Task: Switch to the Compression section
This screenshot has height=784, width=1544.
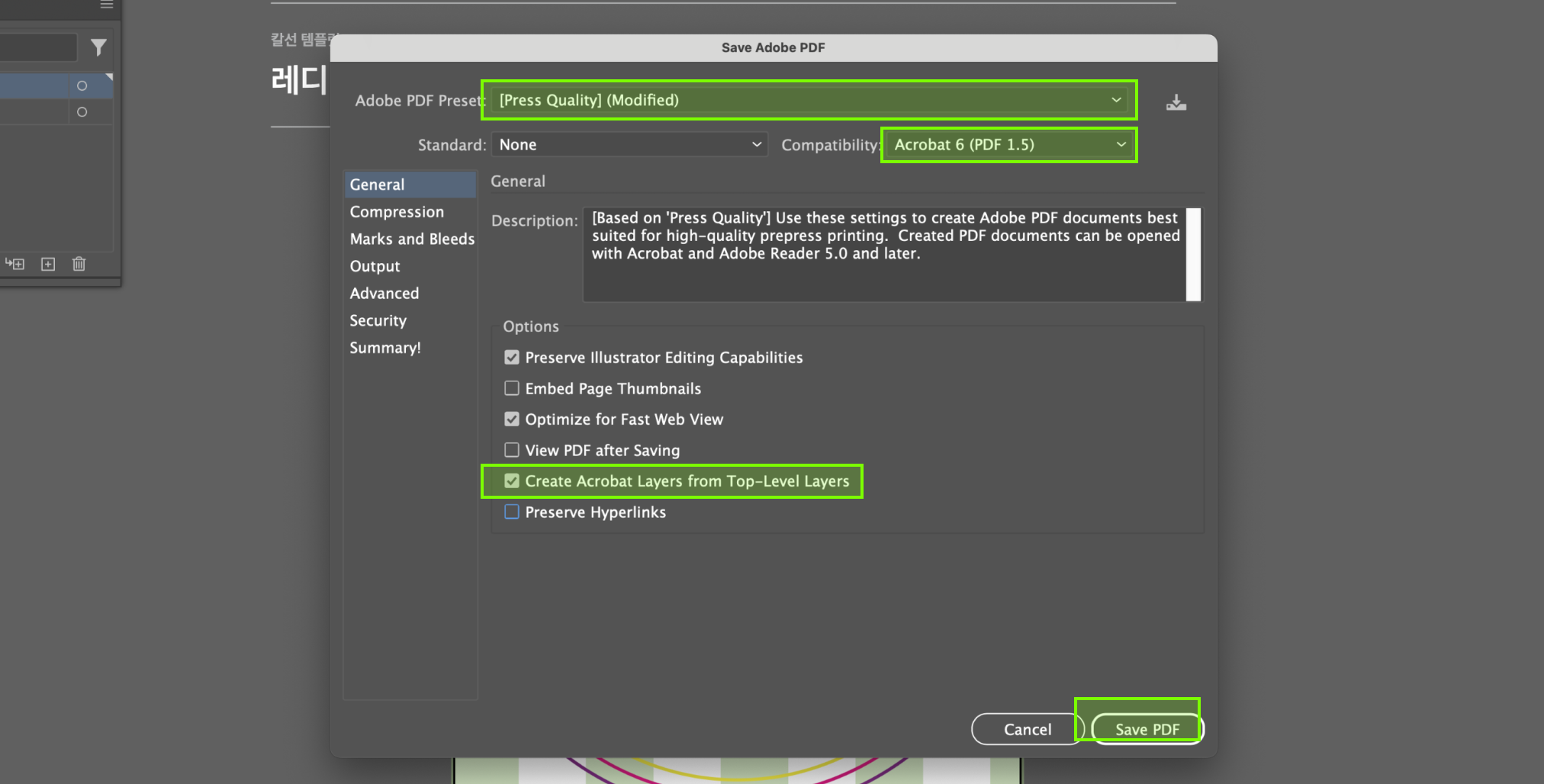Action: (x=397, y=212)
